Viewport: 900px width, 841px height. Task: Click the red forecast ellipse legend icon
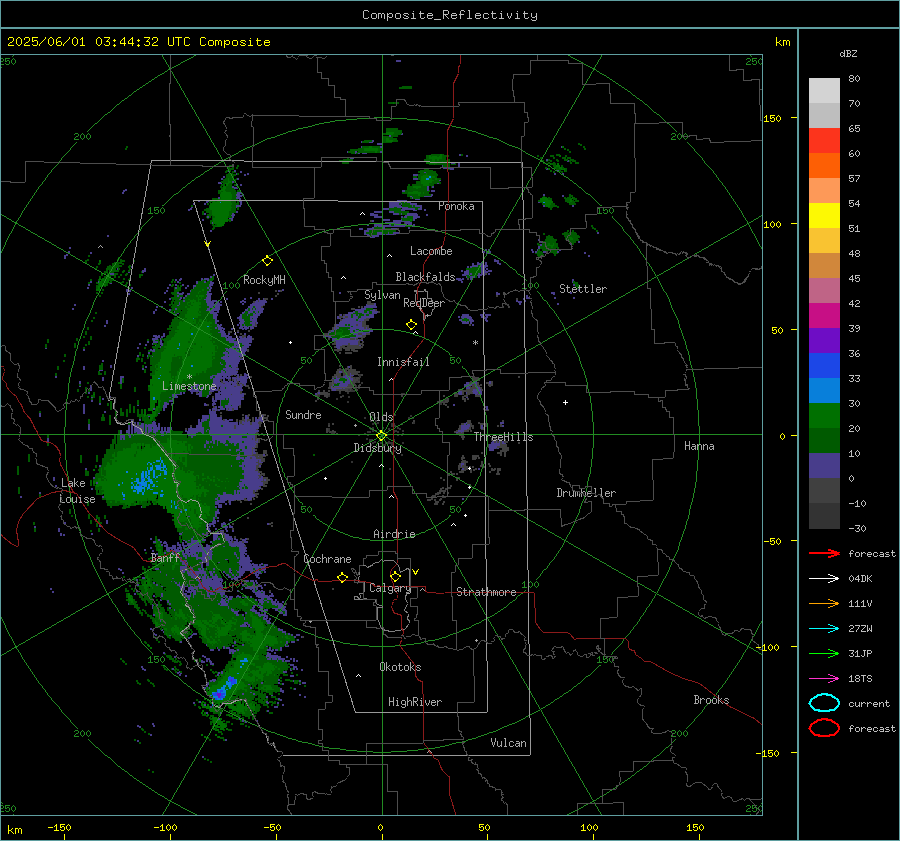(x=824, y=728)
